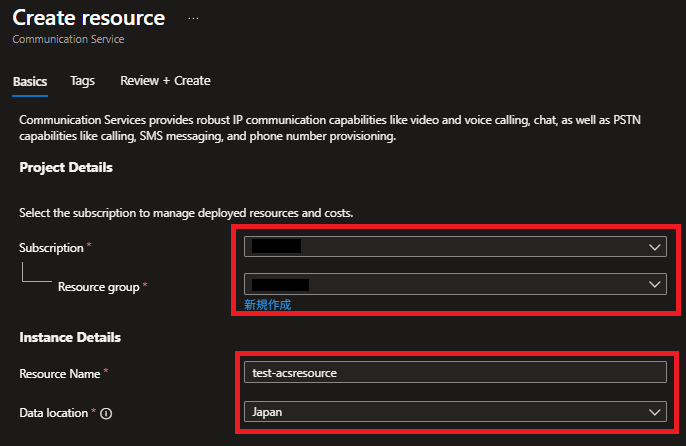Image resolution: width=686 pixels, height=446 pixels.
Task: Click the Project Details section heading
Action: coord(66,167)
